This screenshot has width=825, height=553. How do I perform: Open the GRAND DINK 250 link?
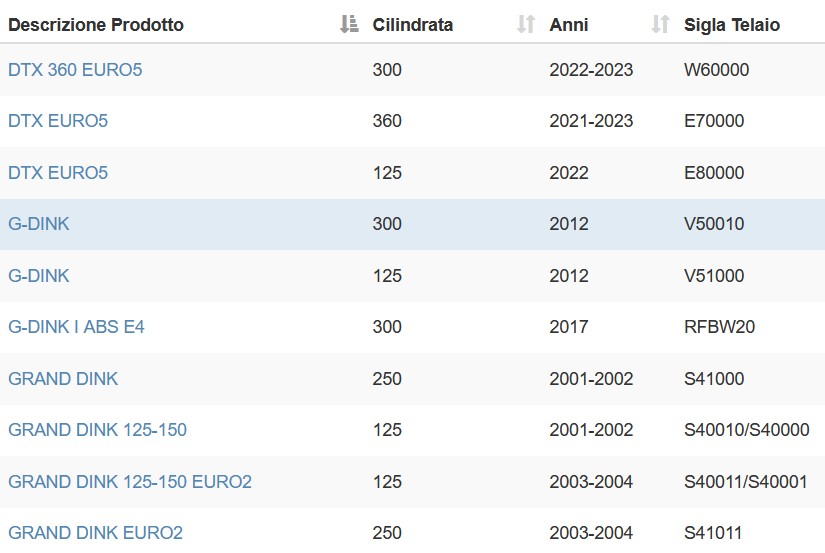63,378
